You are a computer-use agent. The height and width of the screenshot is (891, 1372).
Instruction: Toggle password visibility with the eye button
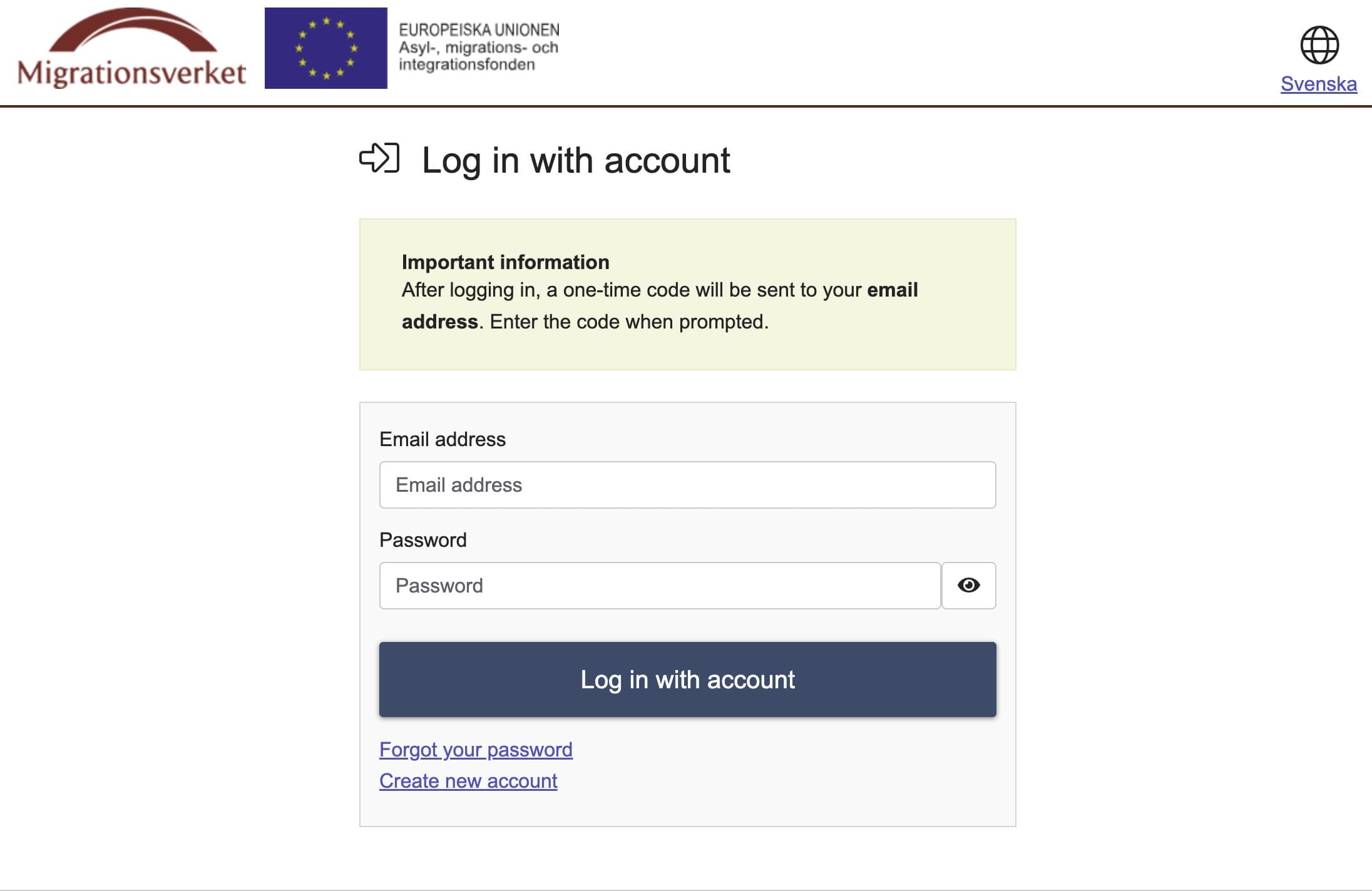(969, 585)
